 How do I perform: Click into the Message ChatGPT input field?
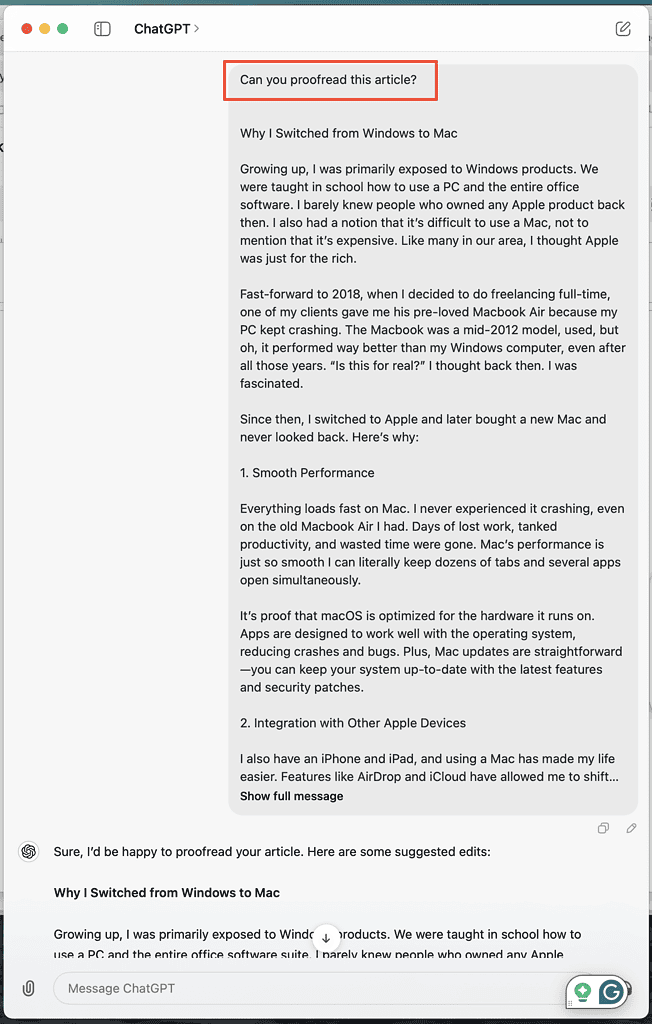click(x=300, y=988)
